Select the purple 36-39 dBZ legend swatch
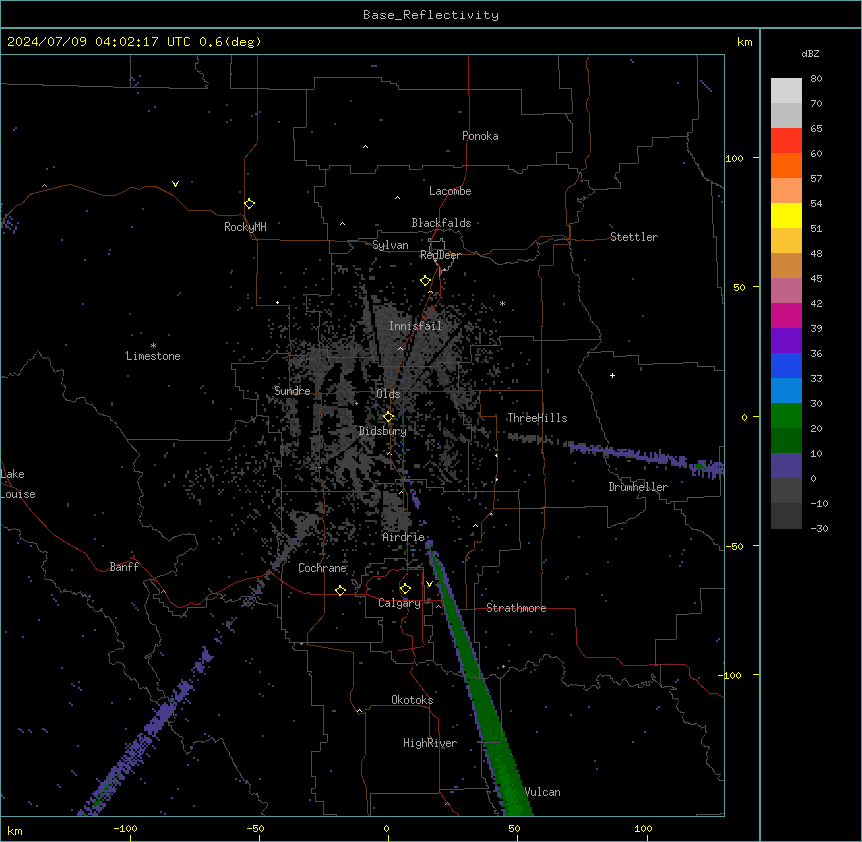862x842 pixels. (786, 340)
